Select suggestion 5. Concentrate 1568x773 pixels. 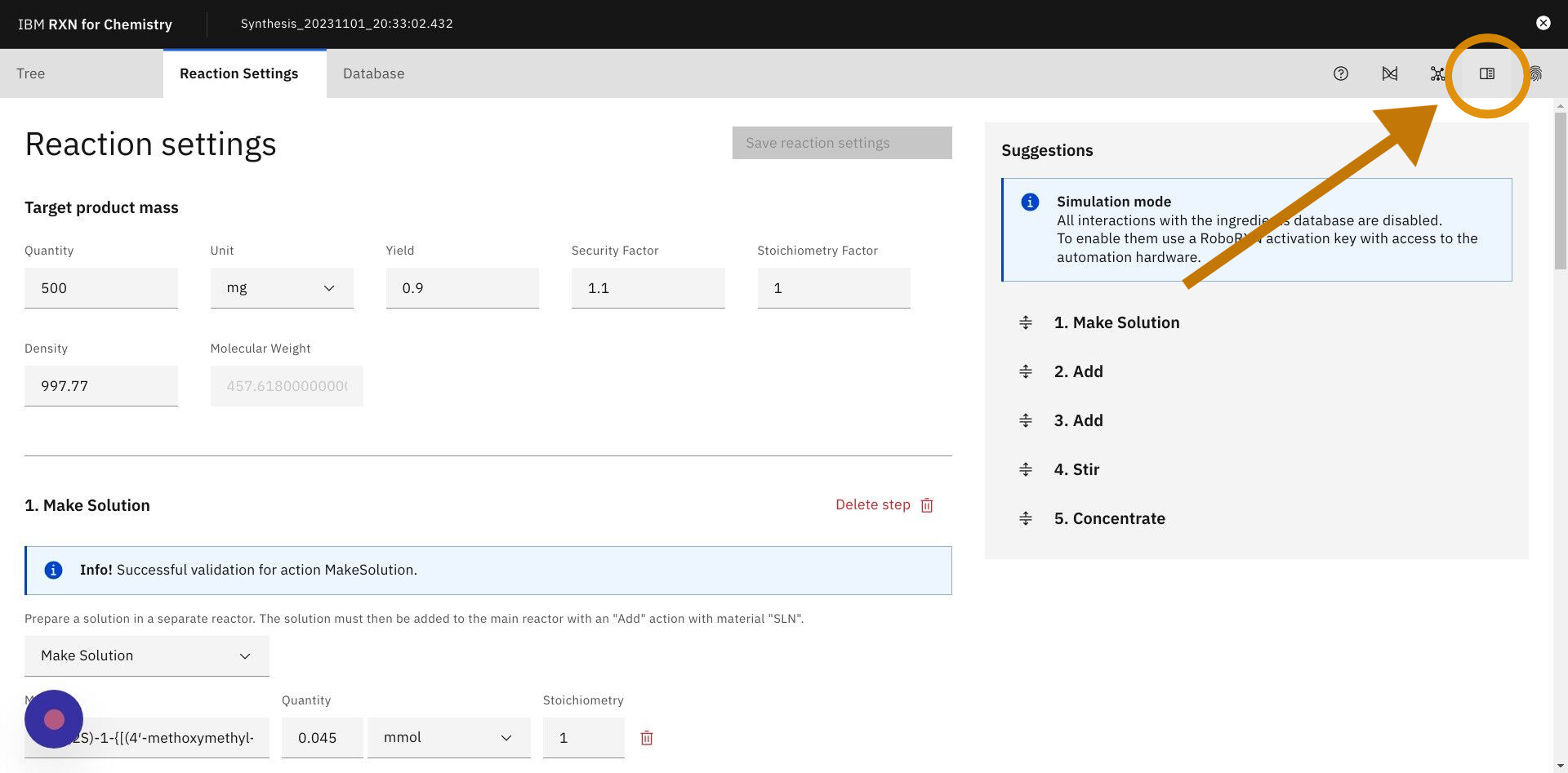(x=1109, y=518)
